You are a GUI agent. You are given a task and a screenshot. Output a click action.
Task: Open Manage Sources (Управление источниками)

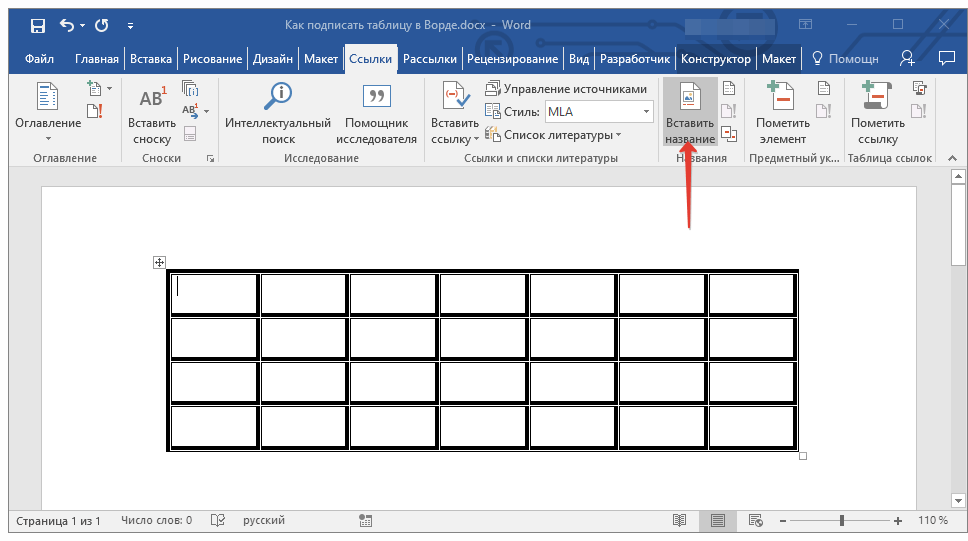click(x=566, y=89)
